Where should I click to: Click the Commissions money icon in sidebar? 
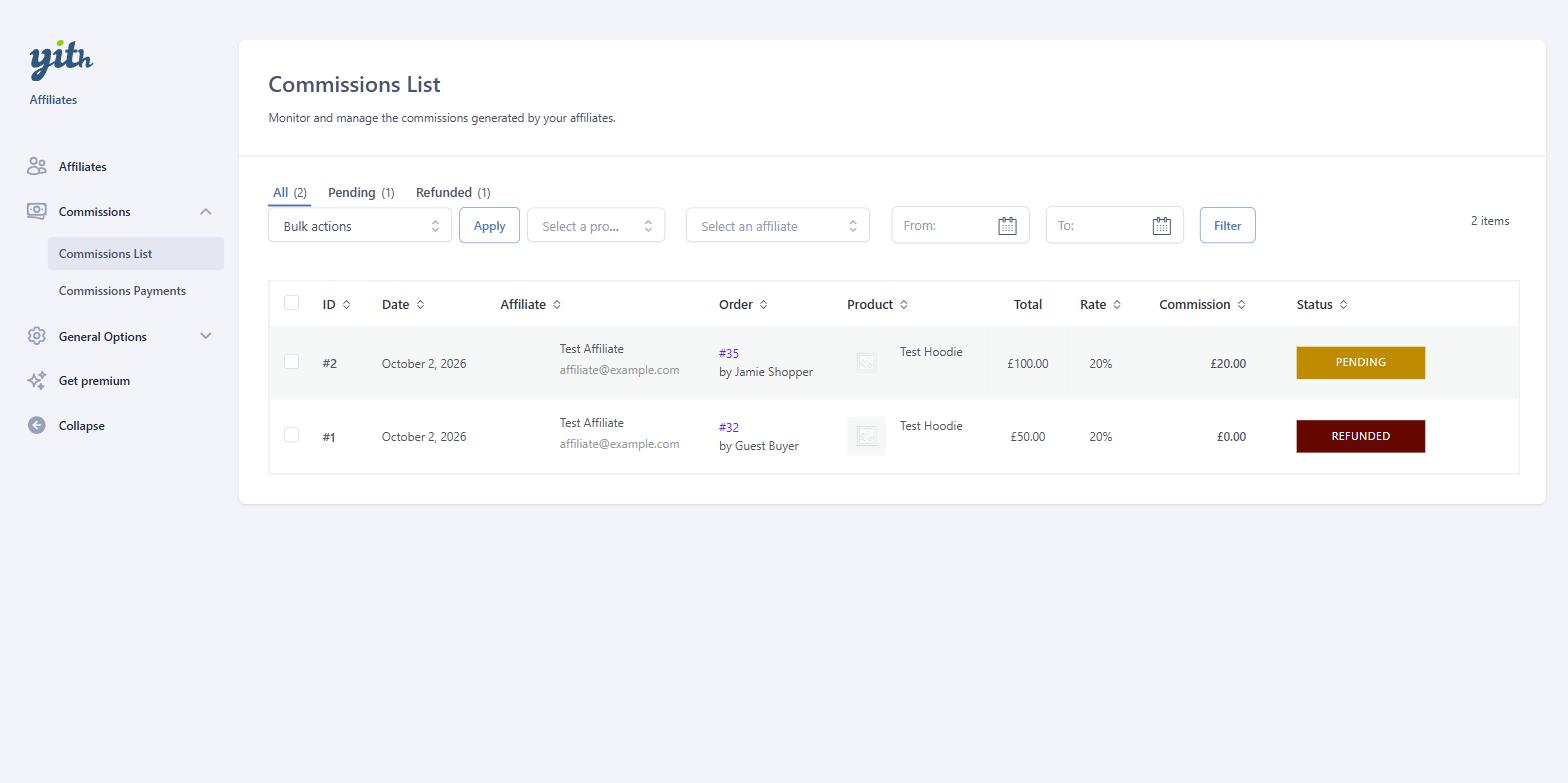(37, 211)
